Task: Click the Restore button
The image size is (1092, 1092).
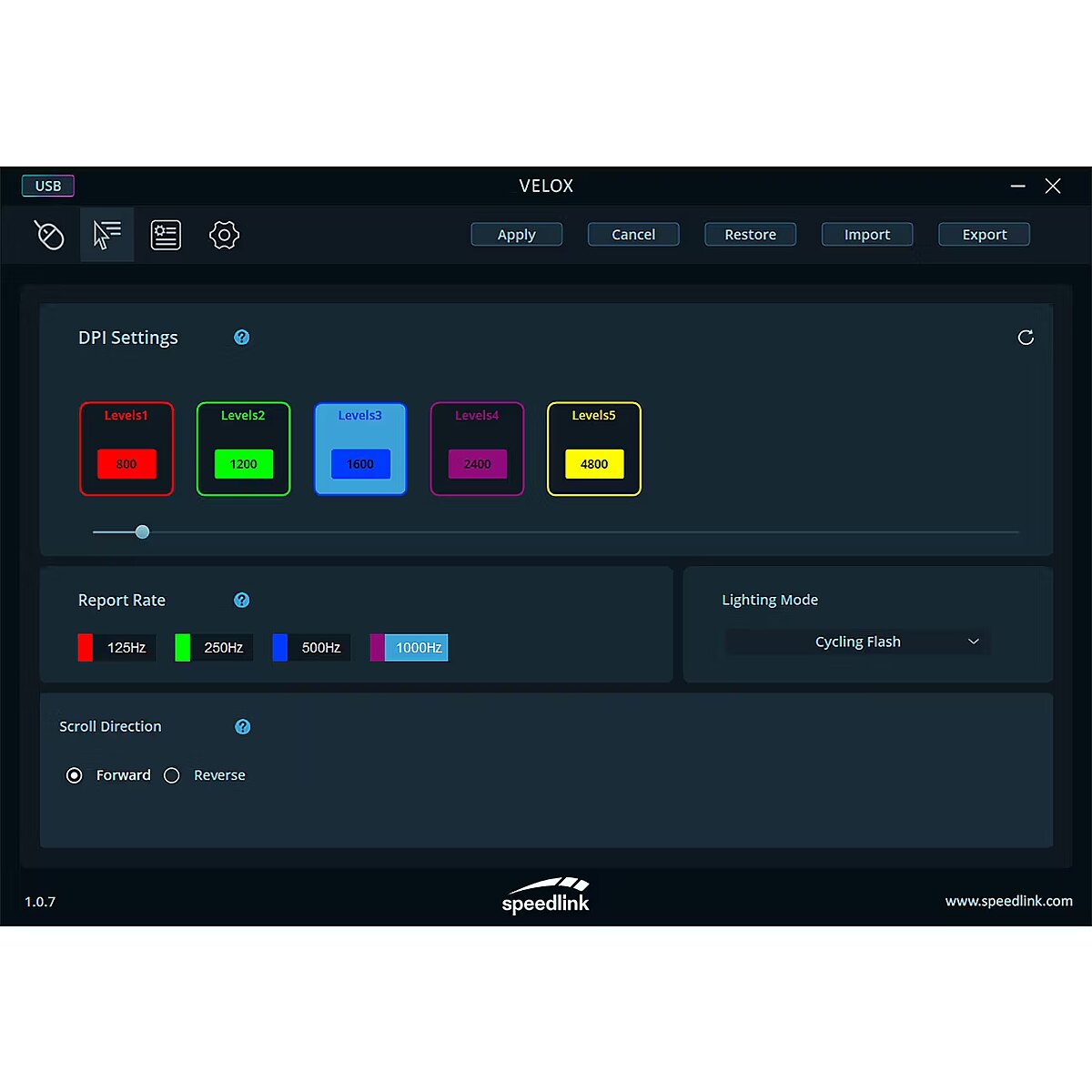Action: 750,235
